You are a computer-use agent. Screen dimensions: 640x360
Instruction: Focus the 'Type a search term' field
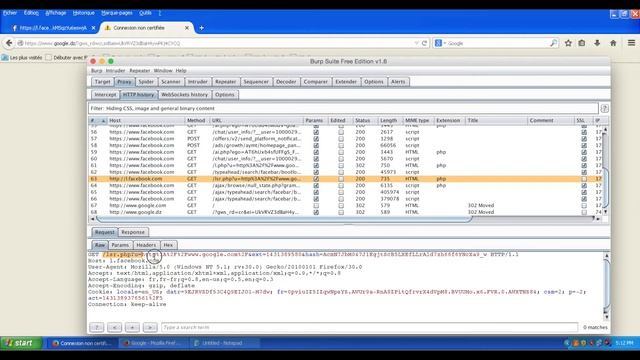(x=369, y=327)
